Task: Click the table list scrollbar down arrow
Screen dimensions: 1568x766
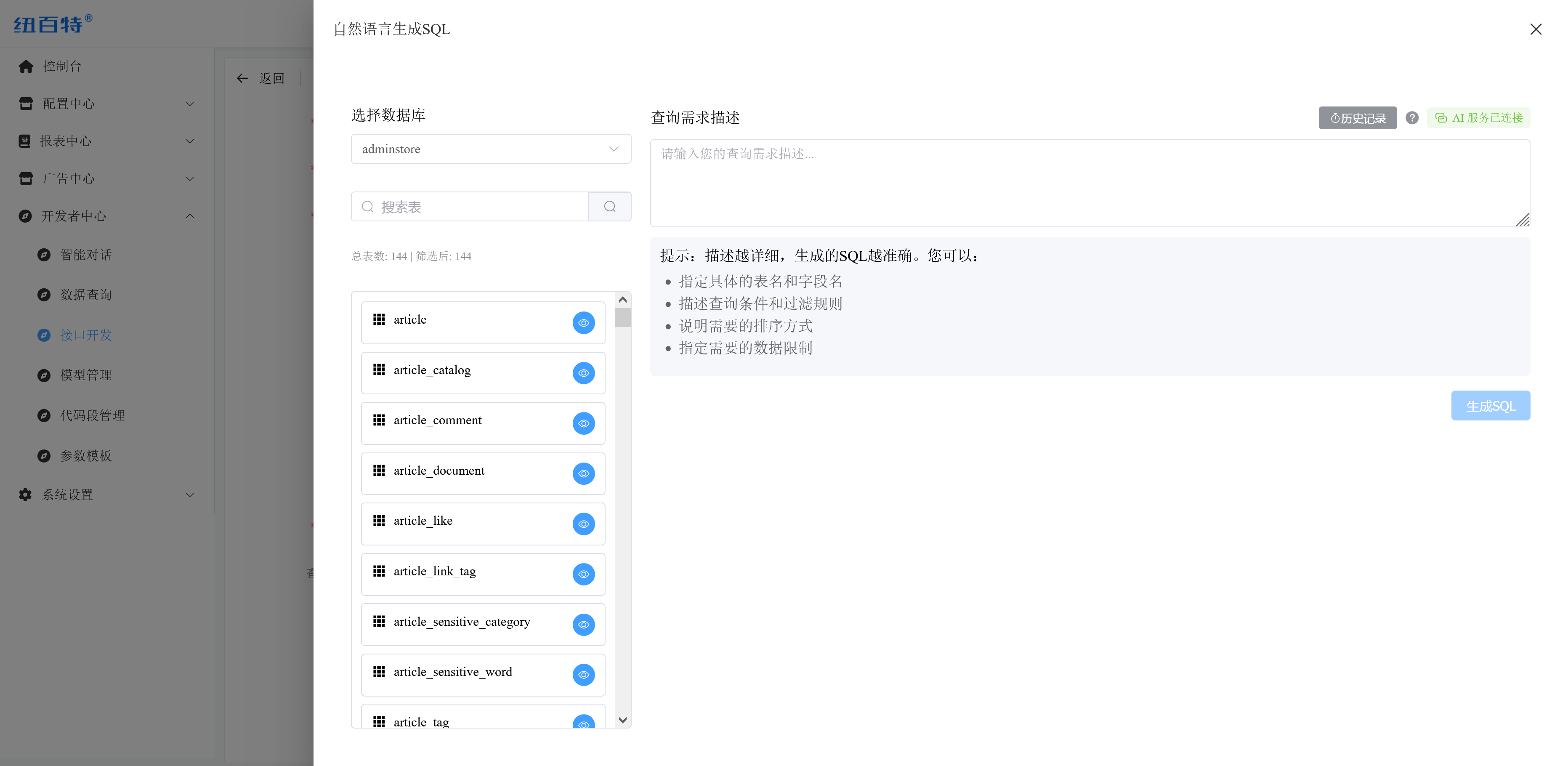Action: [622, 720]
